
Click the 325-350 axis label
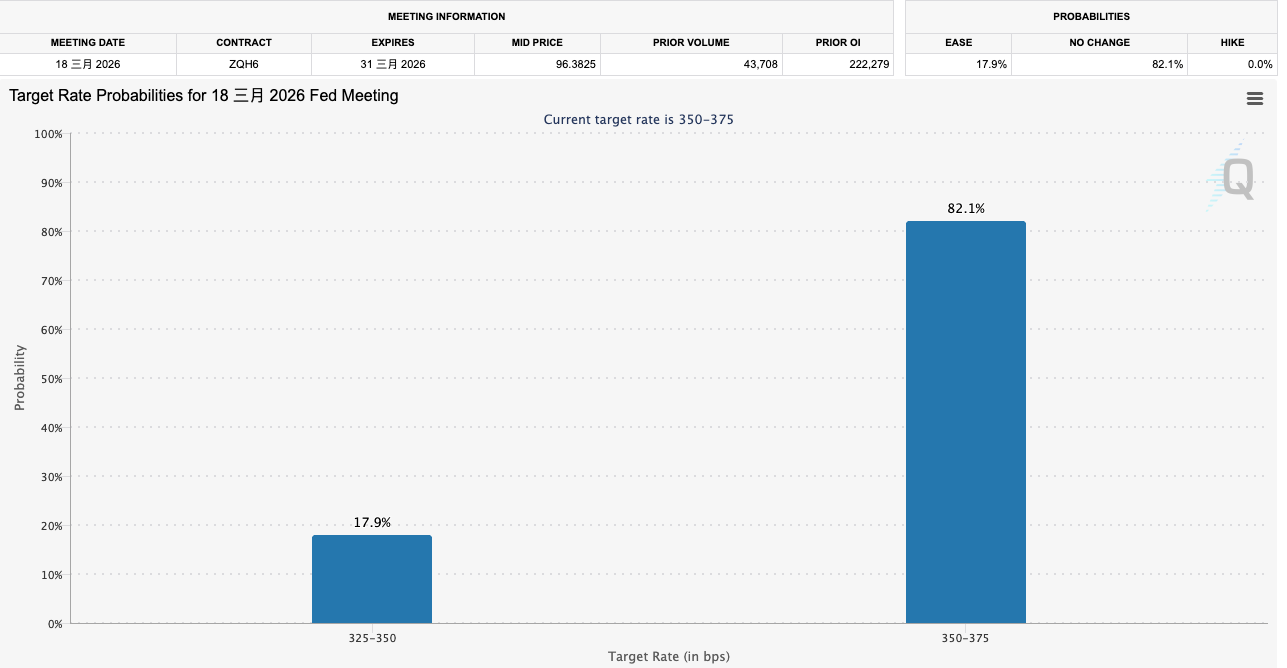[372, 637]
